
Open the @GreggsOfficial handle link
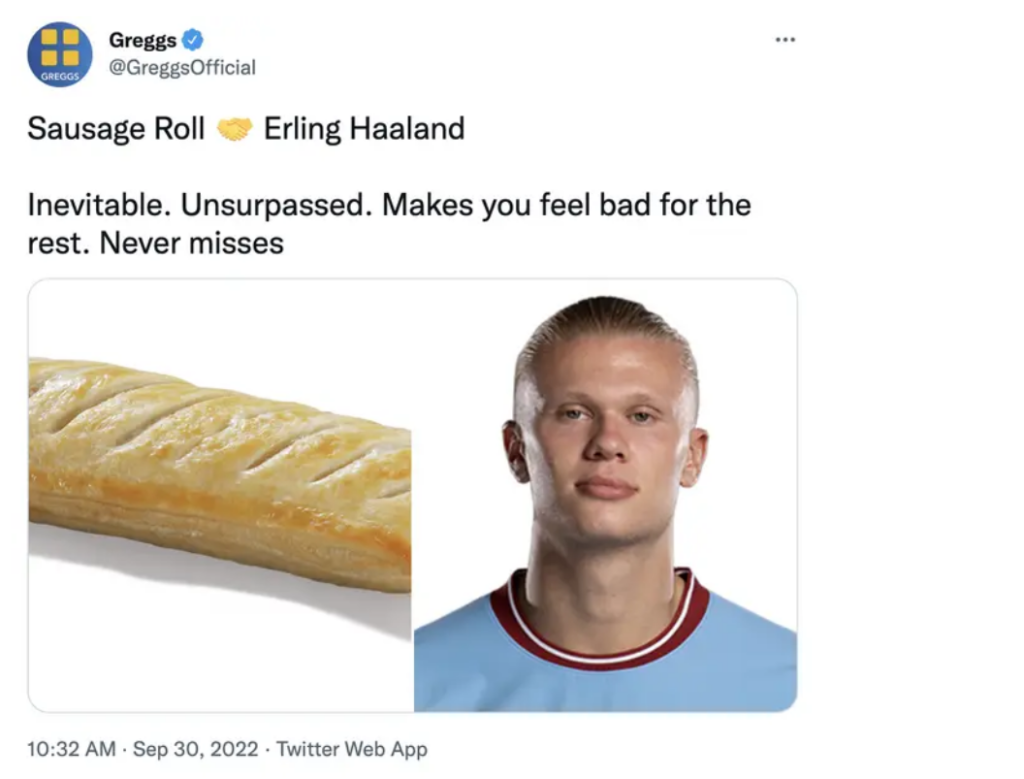click(182, 67)
